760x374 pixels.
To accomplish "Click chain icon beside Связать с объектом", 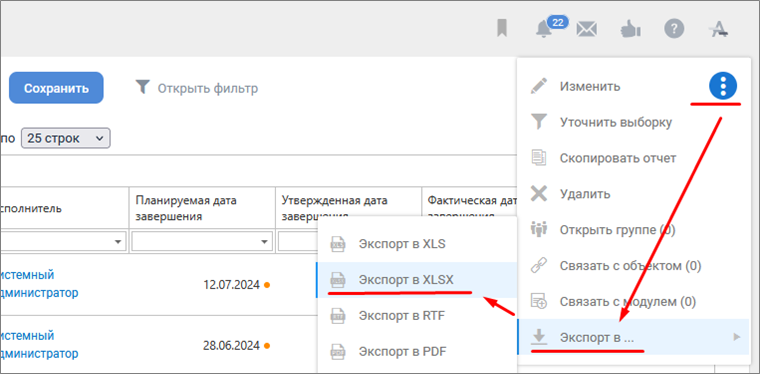I will 538,265.
